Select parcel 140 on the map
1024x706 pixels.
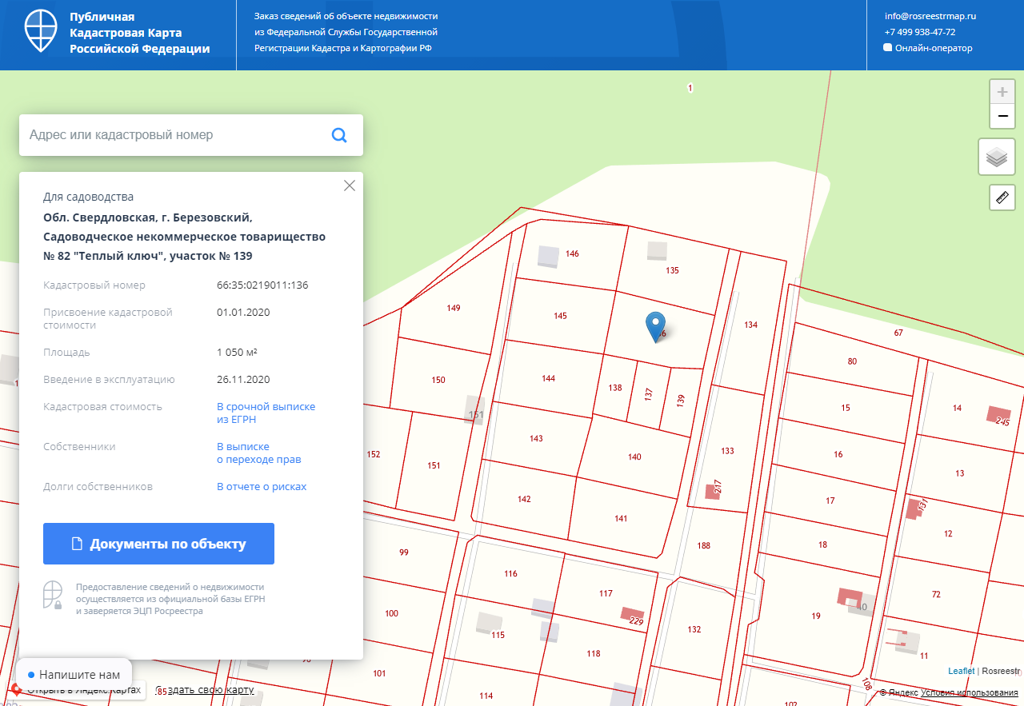click(x=634, y=457)
